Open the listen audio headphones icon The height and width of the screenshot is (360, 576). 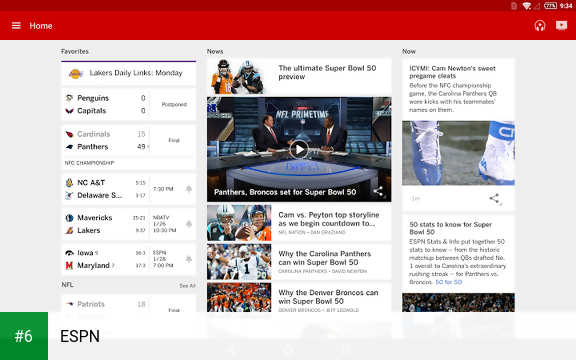pyautogui.click(x=540, y=26)
